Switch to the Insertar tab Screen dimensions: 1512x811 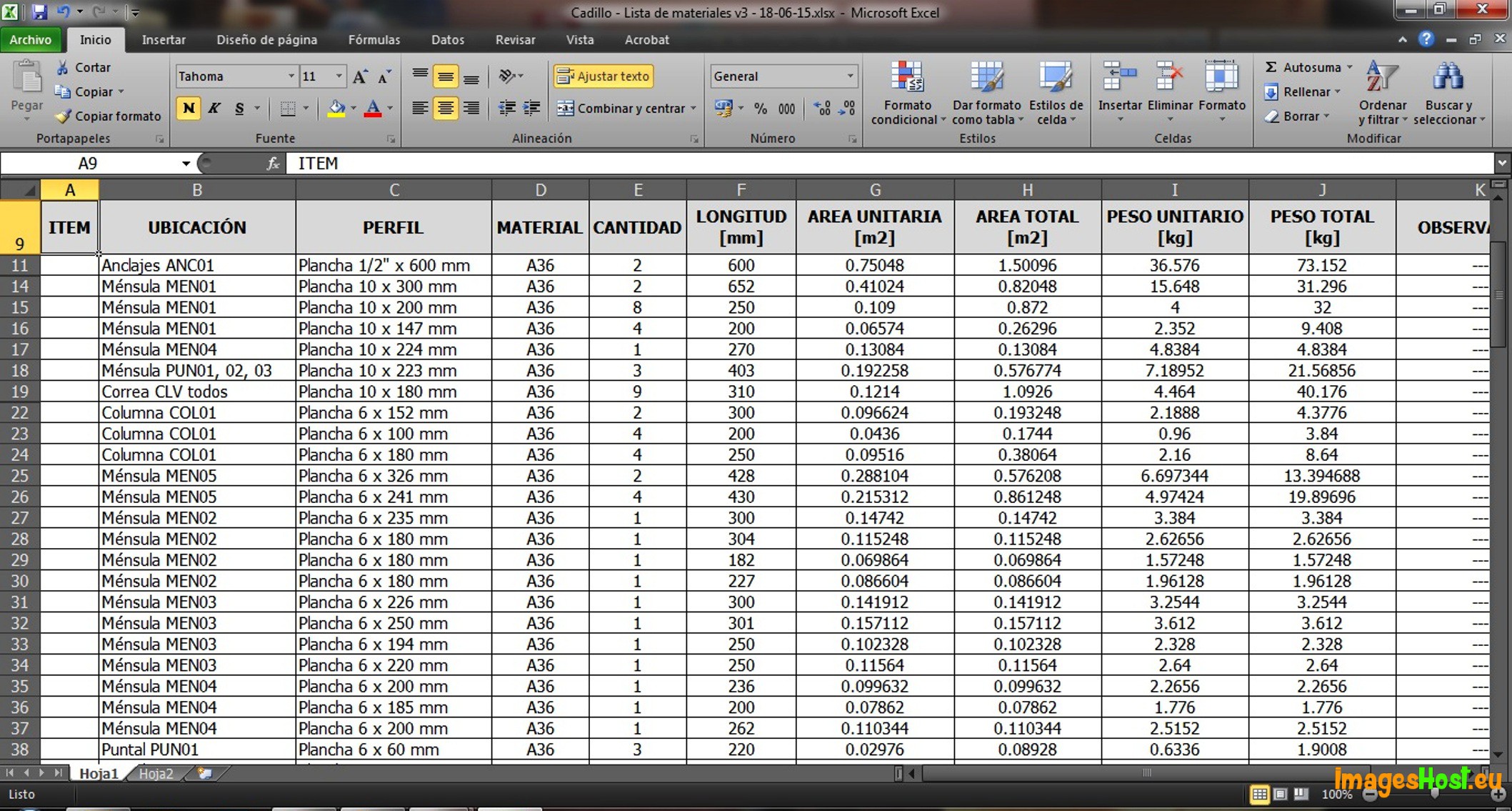164,40
